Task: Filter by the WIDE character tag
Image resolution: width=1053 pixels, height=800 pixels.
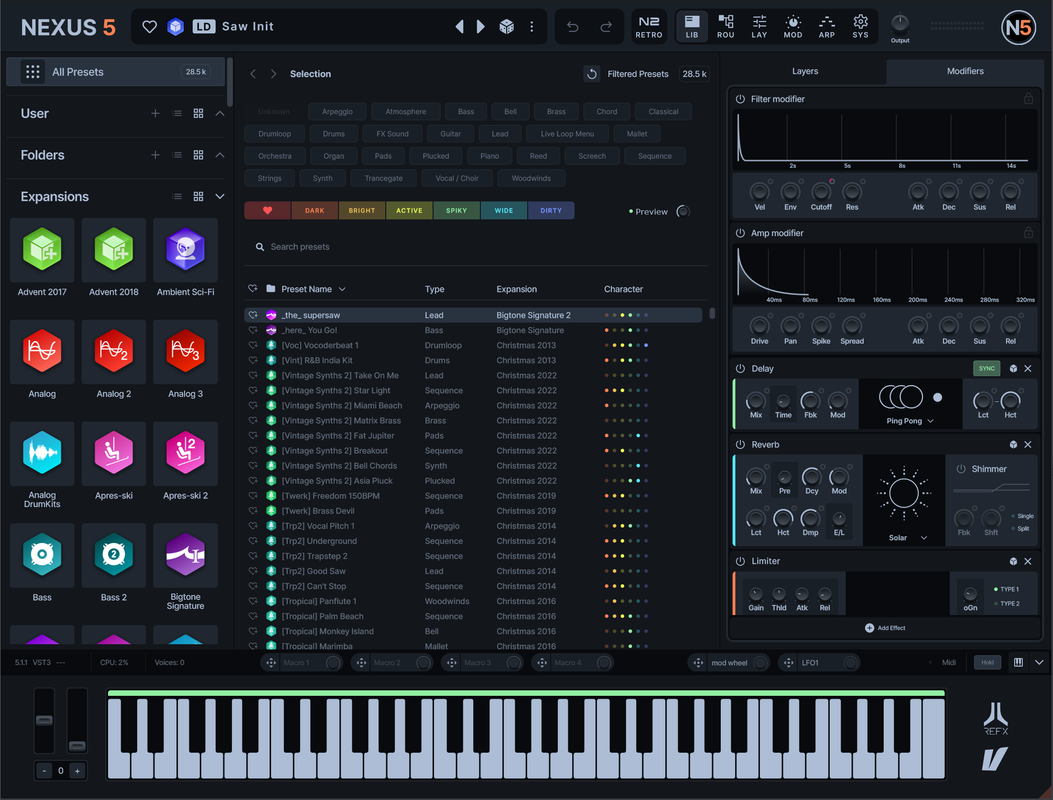Action: coord(504,211)
